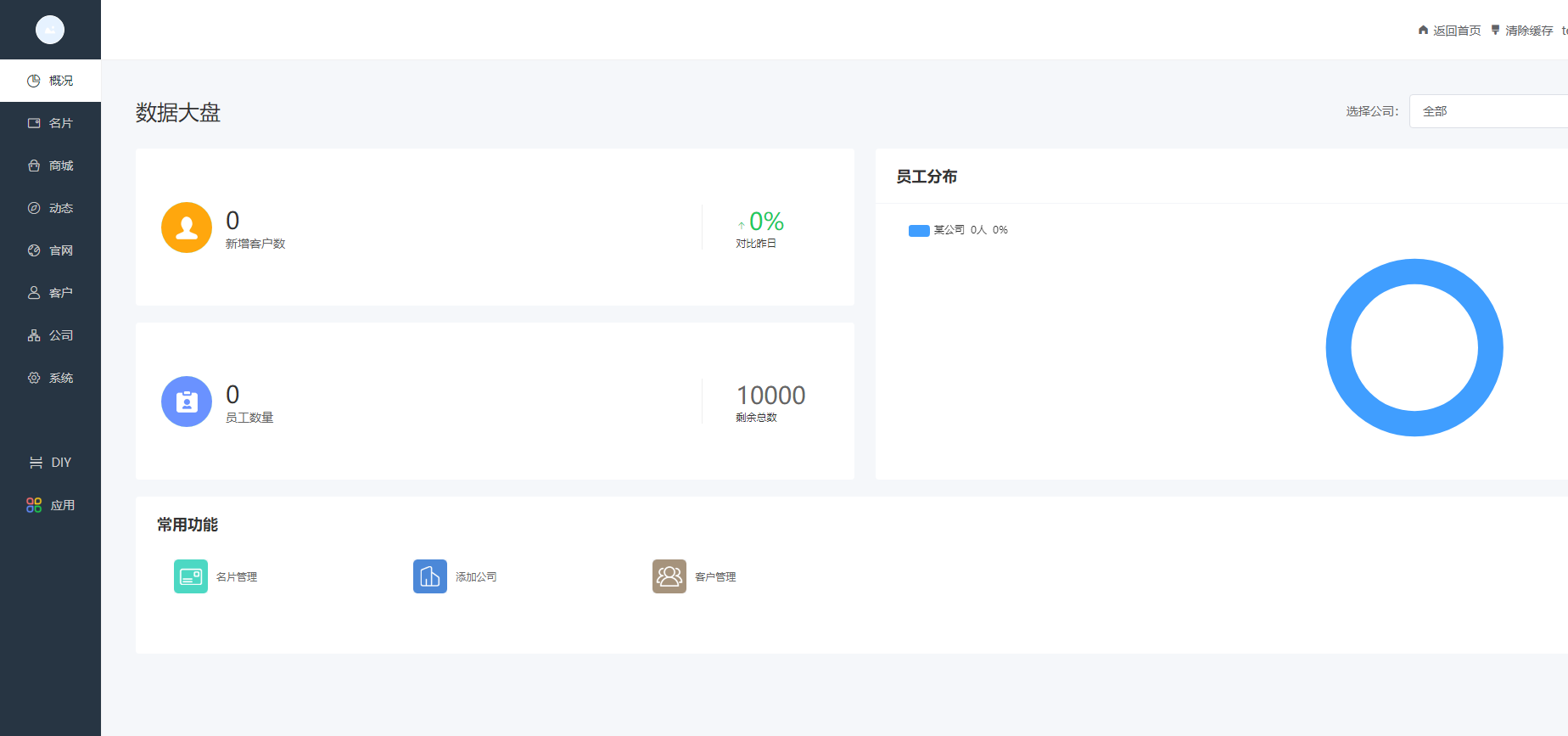Click the blue donut chart ring
The height and width of the screenshot is (736, 1568).
1338,348
